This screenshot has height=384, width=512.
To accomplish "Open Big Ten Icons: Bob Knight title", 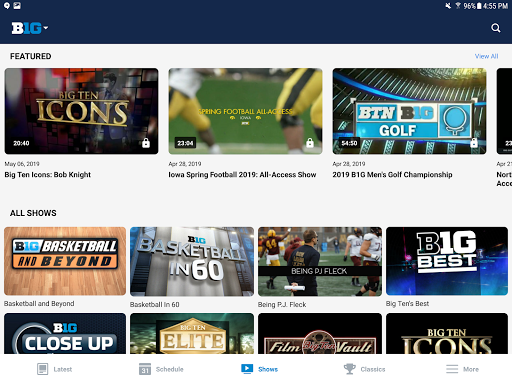I will point(48,175).
